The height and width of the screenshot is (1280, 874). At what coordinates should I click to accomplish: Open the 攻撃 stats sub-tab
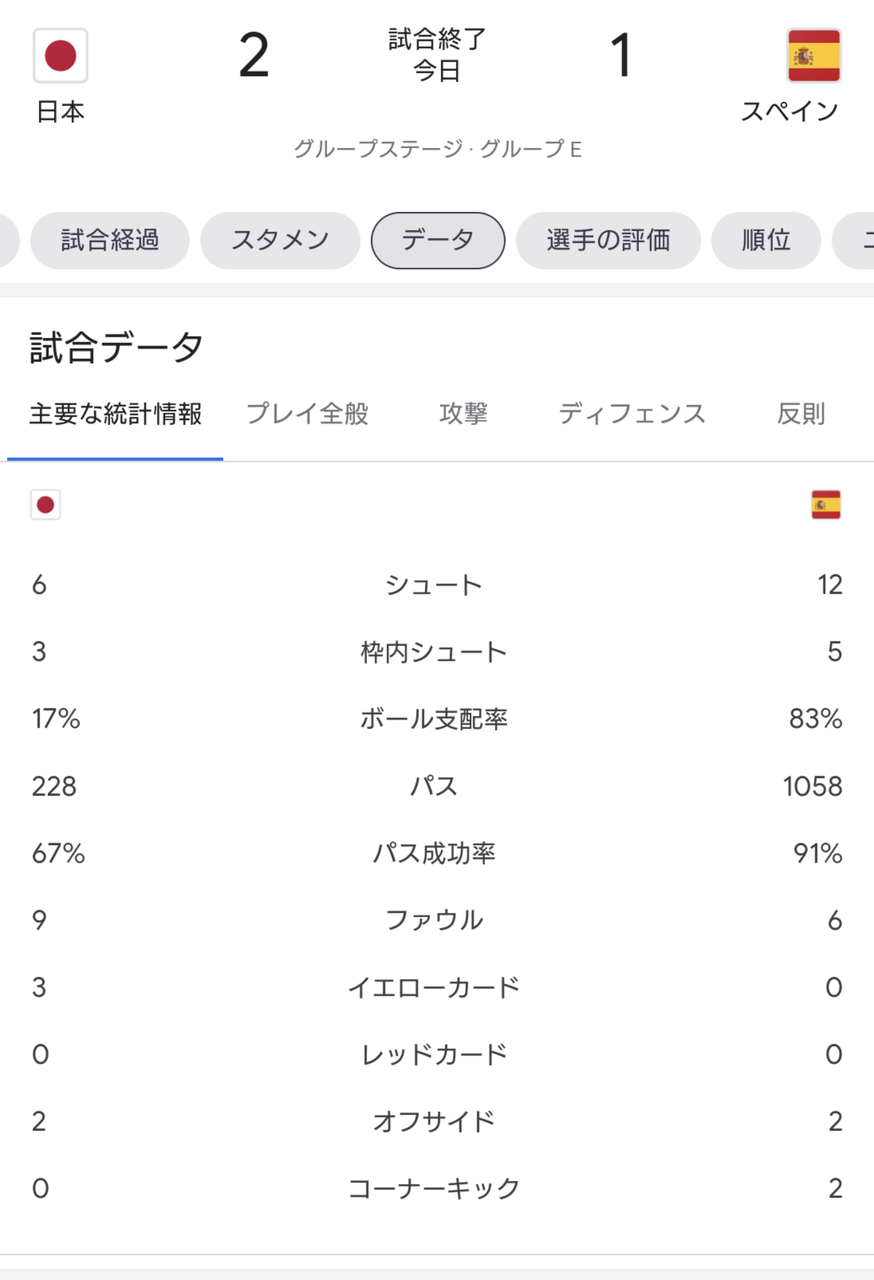463,414
